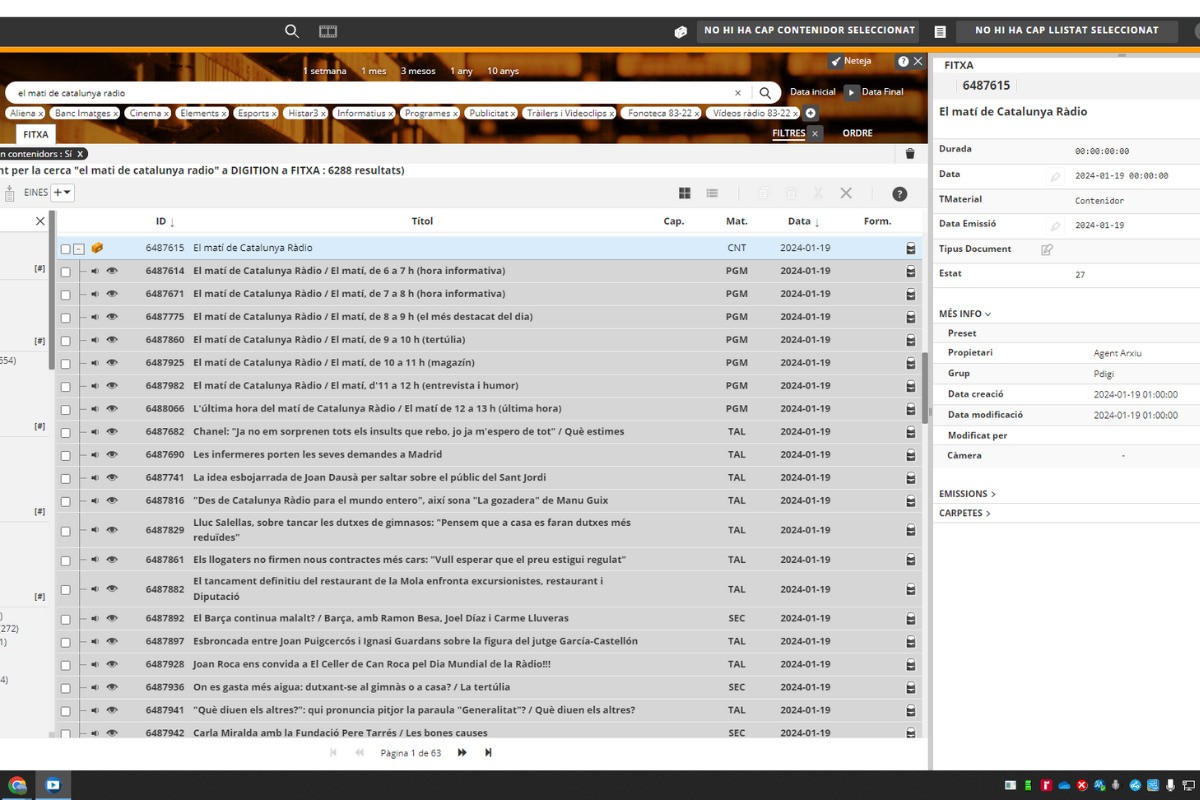The image size is (1200, 800).
Task: Add another collection with the plus icon
Action: pos(811,113)
